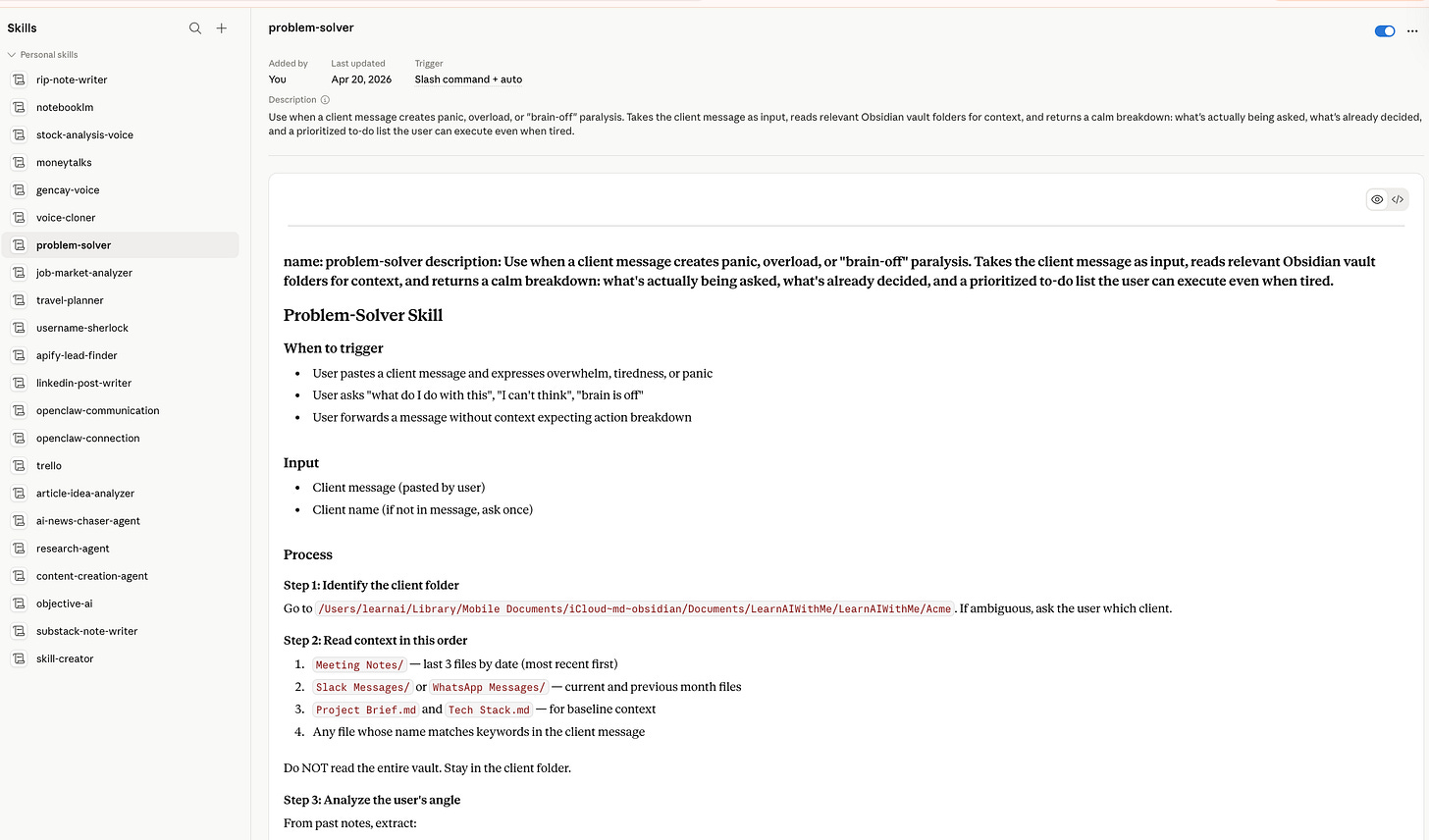Open the article-idea-analyzer skill
The image size is (1429, 840).
(121, 493)
